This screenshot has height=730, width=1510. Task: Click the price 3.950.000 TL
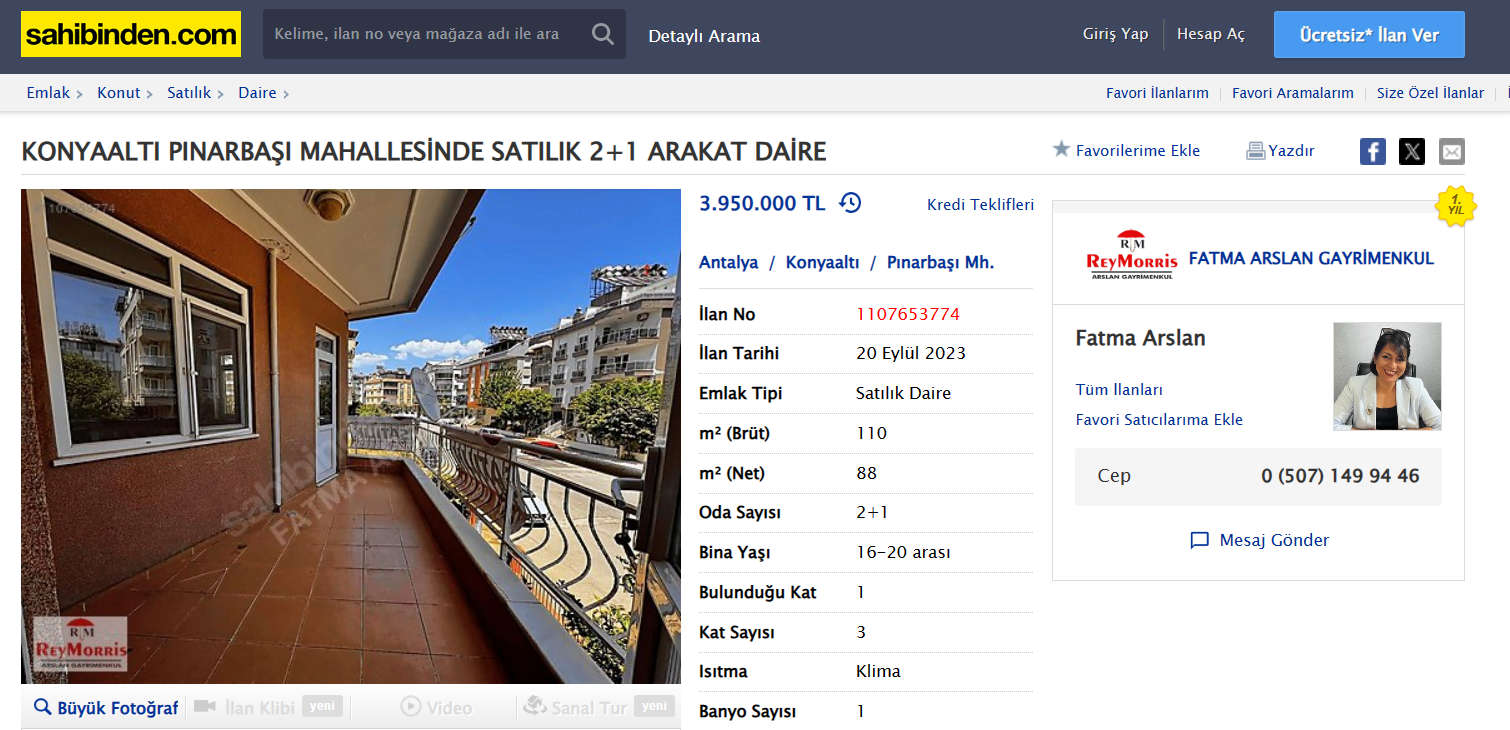click(762, 203)
